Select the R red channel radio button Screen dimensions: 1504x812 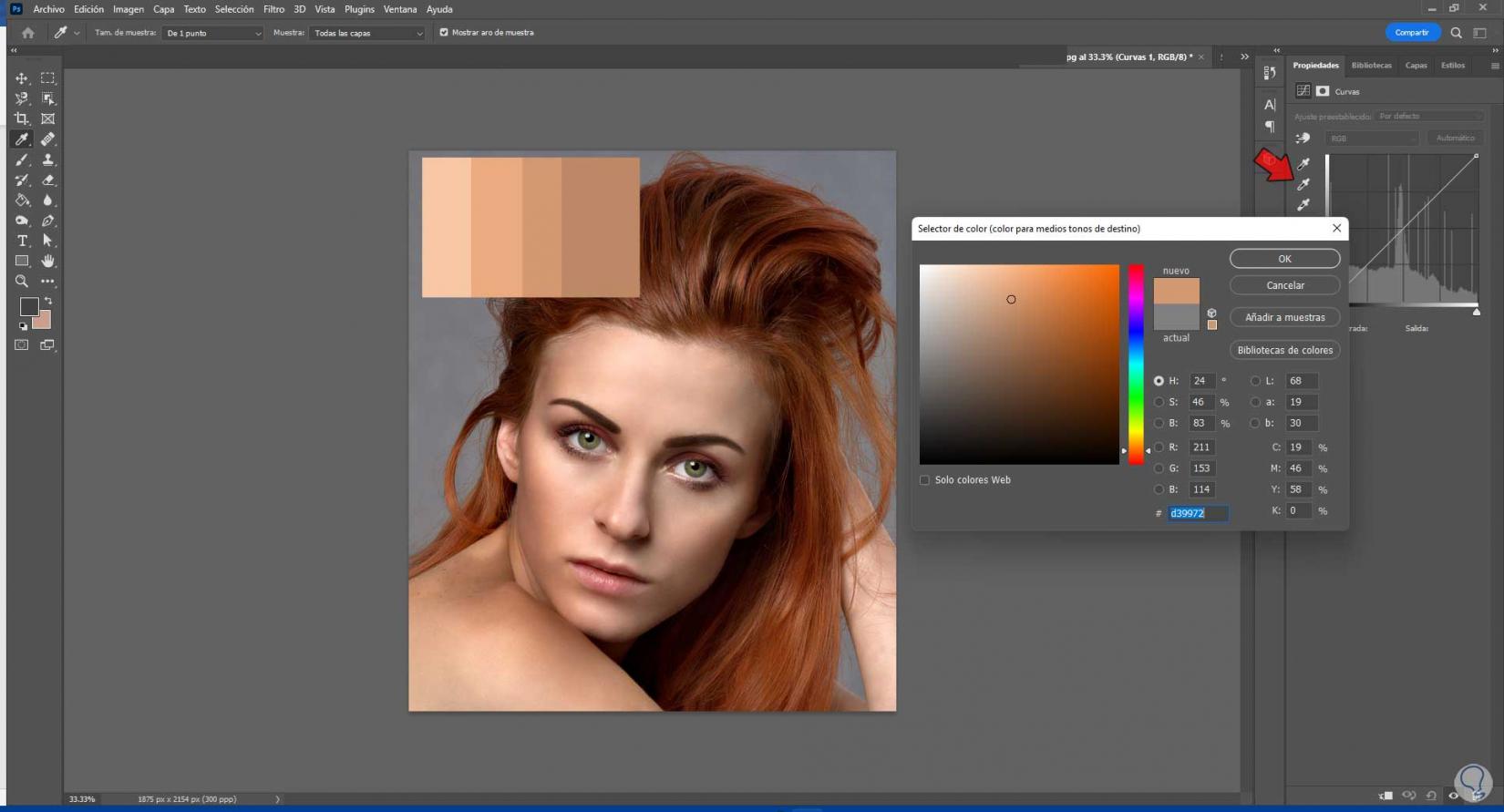pyautogui.click(x=1159, y=447)
